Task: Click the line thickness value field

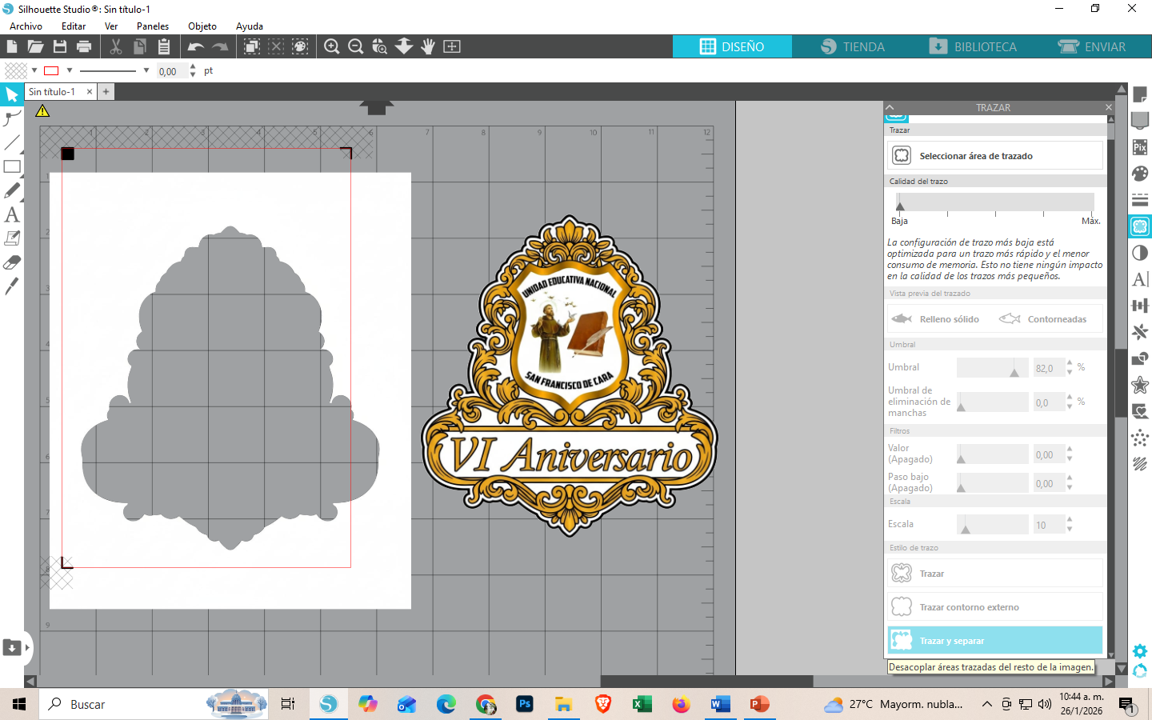Action: point(170,71)
